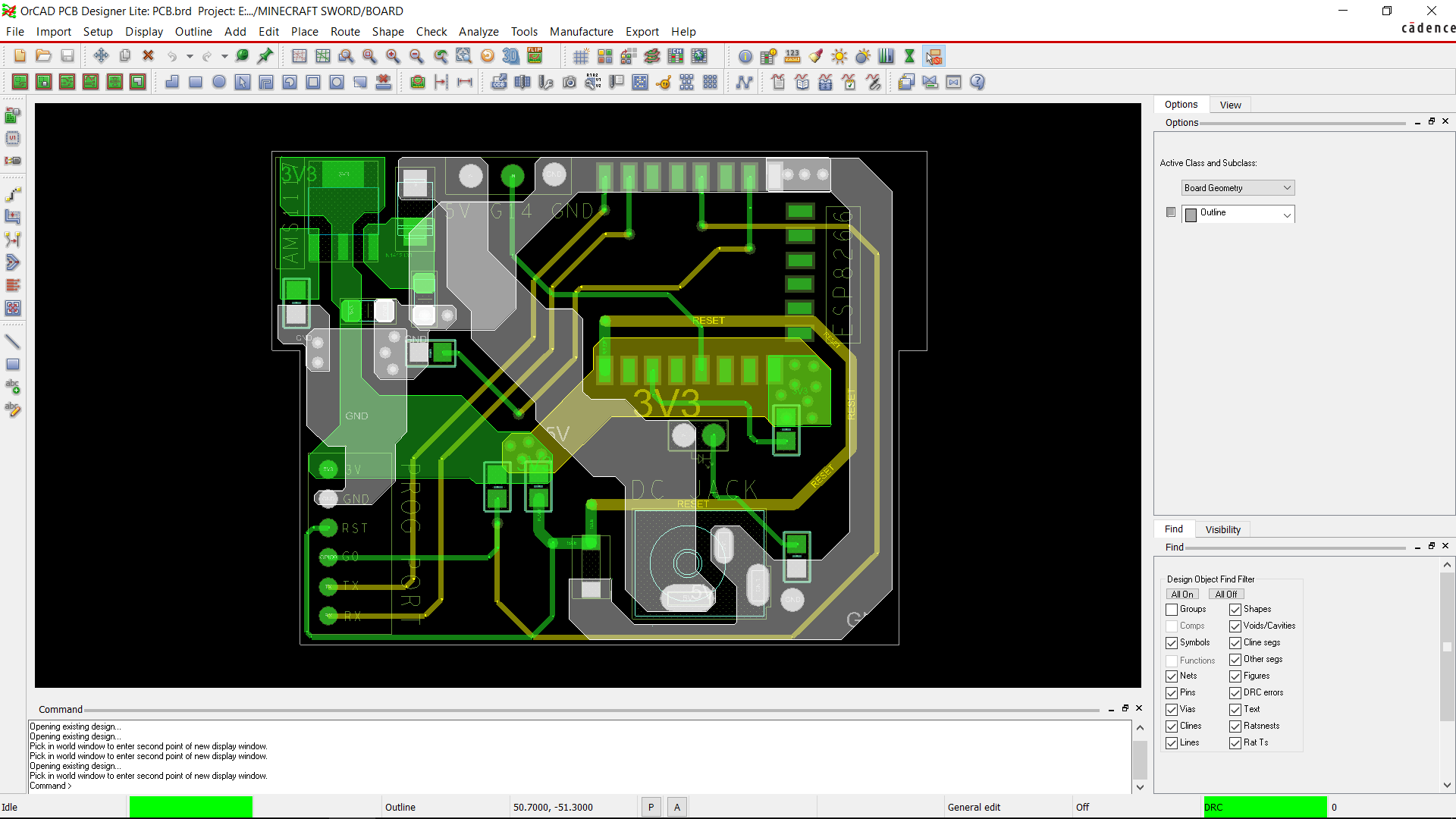Image resolution: width=1456 pixels, height=819 pixels.
Task: Click the All On button
Action: tap(1182, 595)
